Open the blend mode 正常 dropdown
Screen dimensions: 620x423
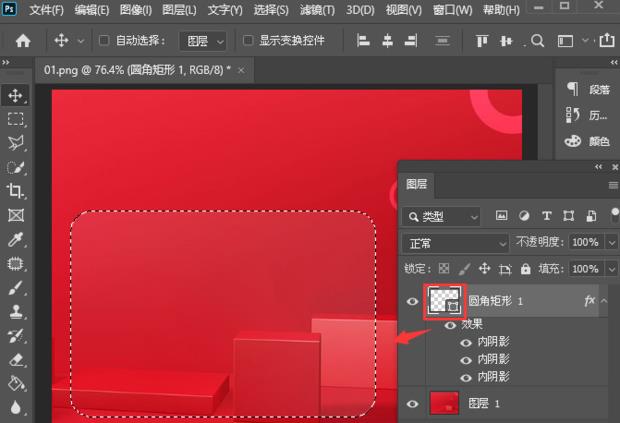455,243
